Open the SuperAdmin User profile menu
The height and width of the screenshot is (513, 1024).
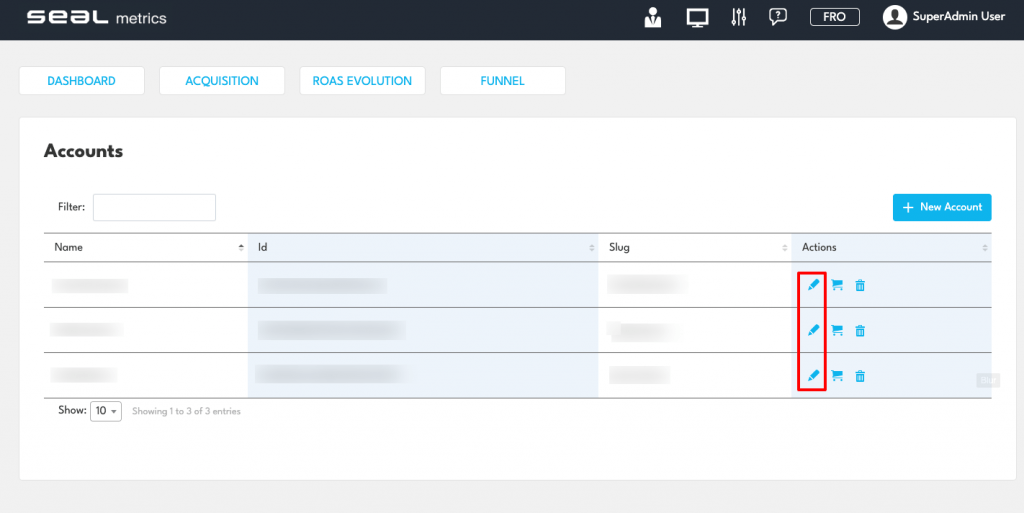944,17
